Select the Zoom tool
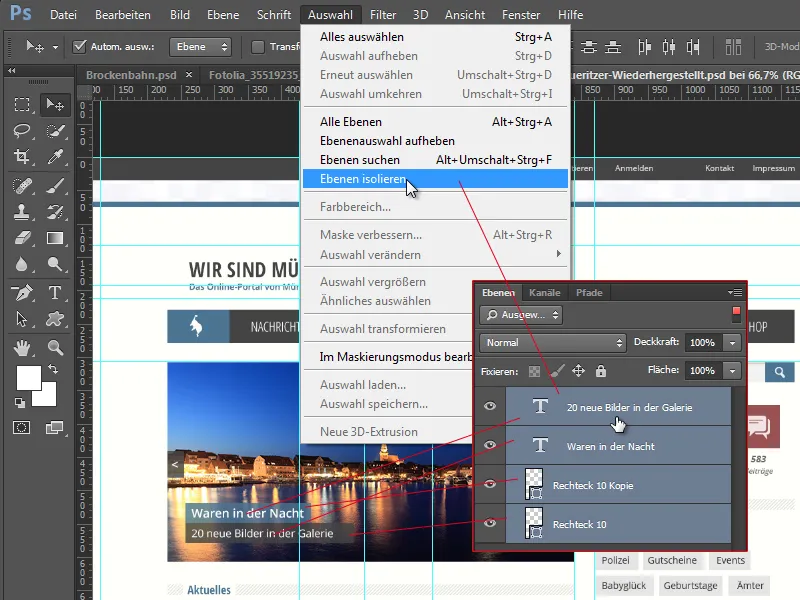 55,348
